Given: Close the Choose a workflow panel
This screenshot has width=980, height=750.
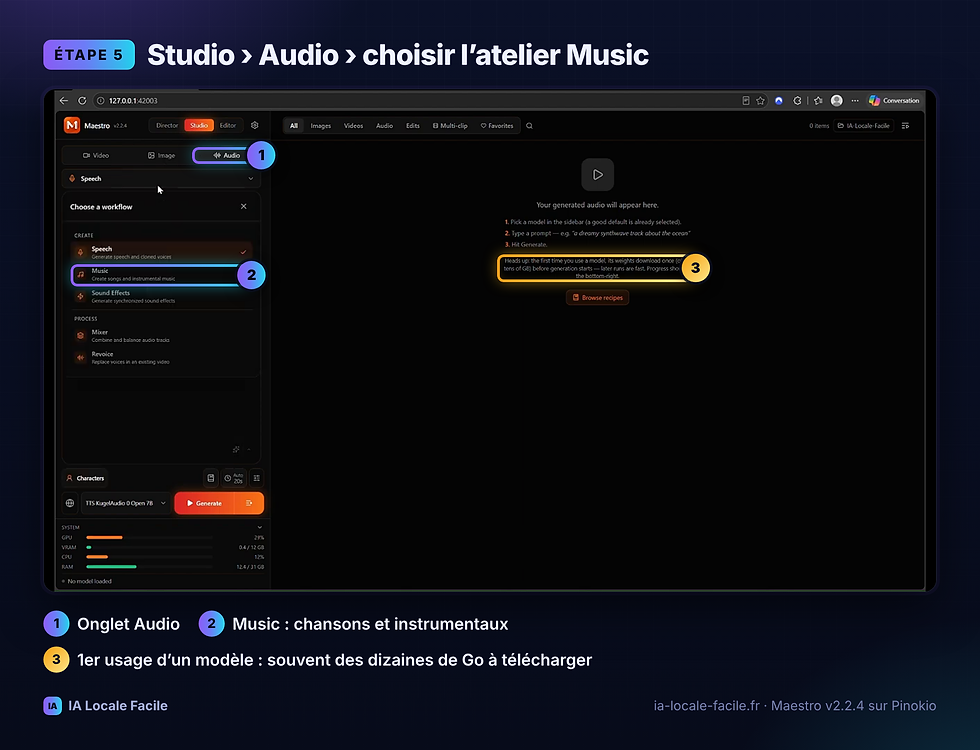Looking at the screenshot, I should (x=244, y=206).
